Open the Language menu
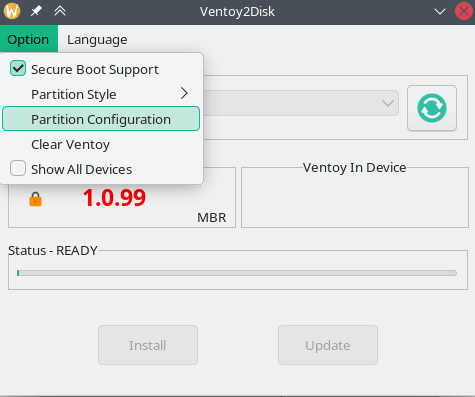The image size is (475, 397). pos(97,39)
